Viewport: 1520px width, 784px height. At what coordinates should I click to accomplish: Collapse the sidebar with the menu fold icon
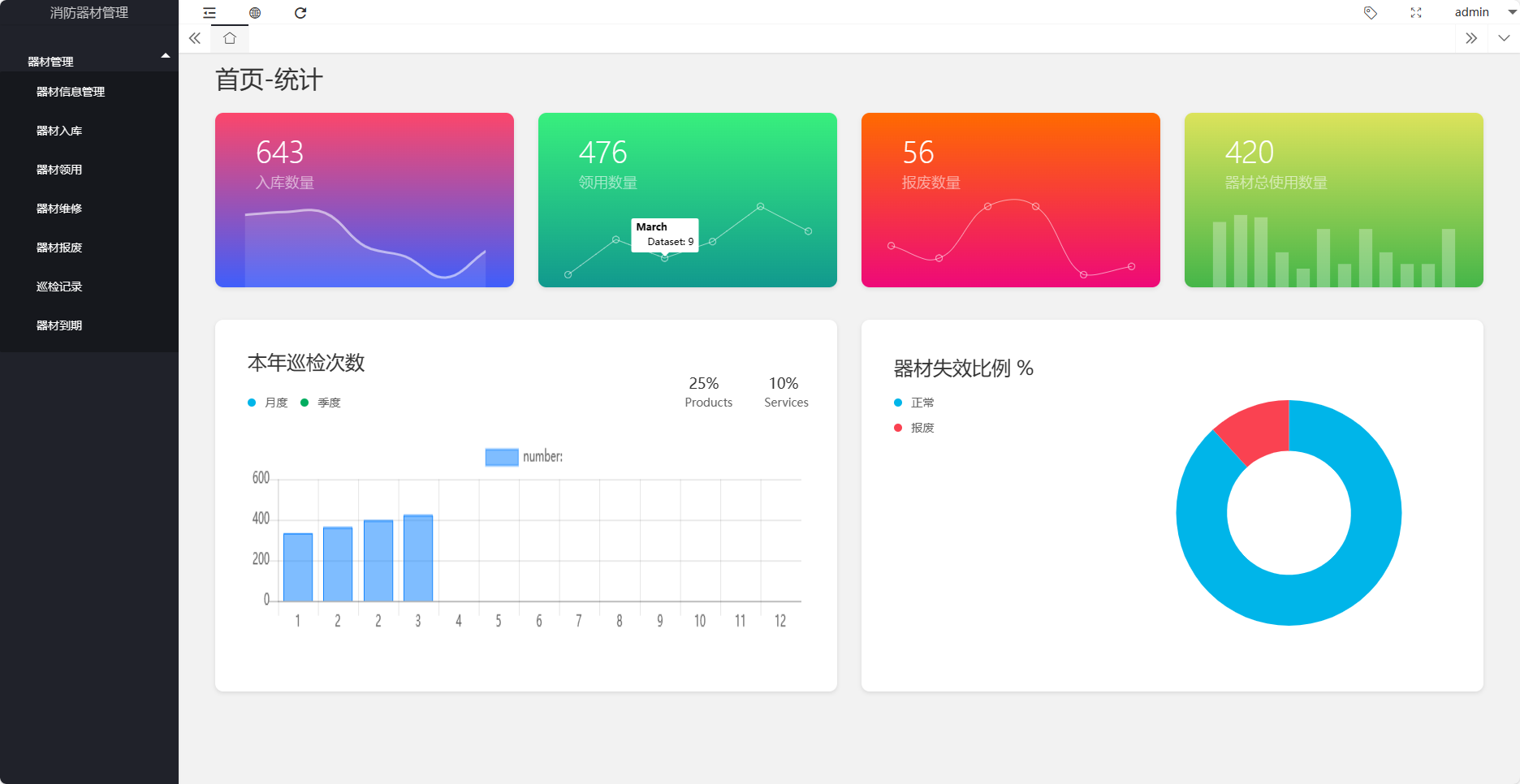pyautogui.click(x=209, y=13)
